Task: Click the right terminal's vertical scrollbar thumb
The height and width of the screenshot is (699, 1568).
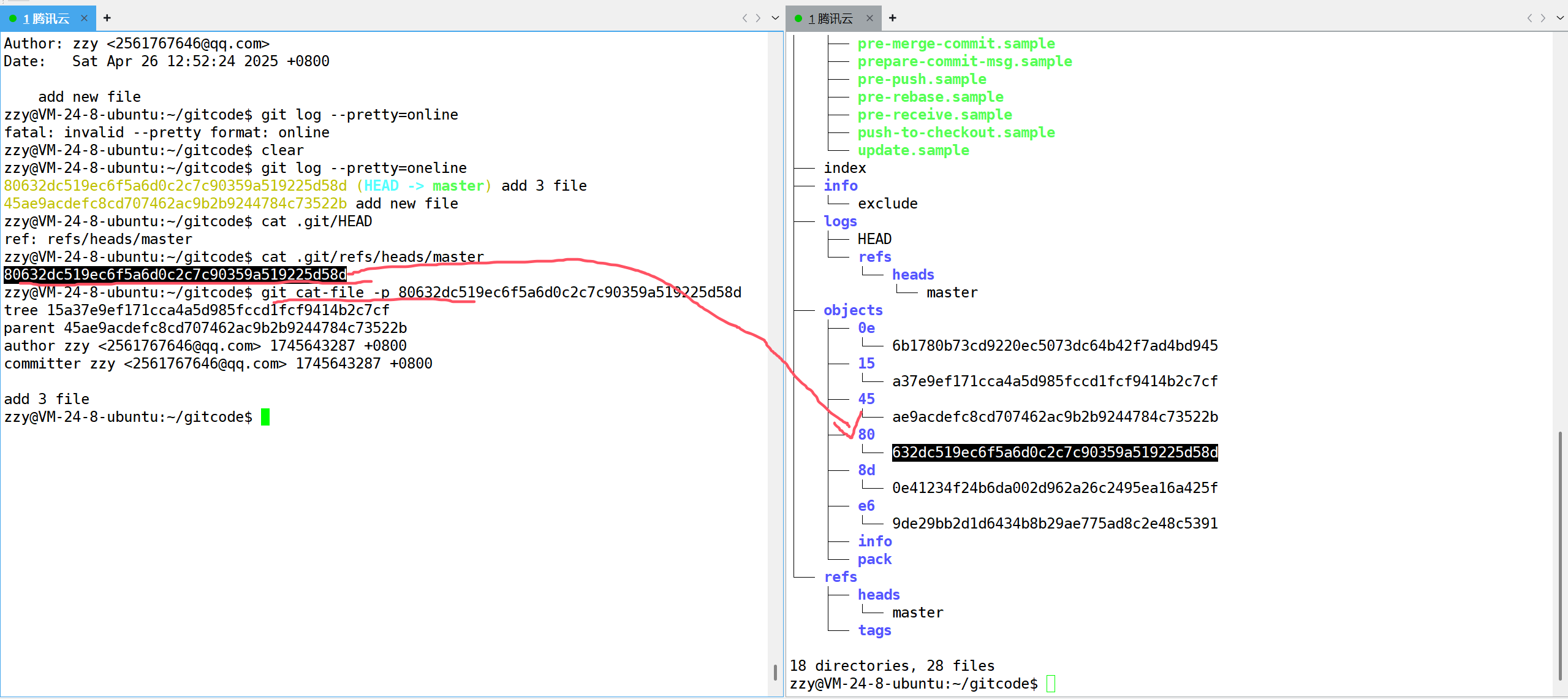Action: (1560, 555)
